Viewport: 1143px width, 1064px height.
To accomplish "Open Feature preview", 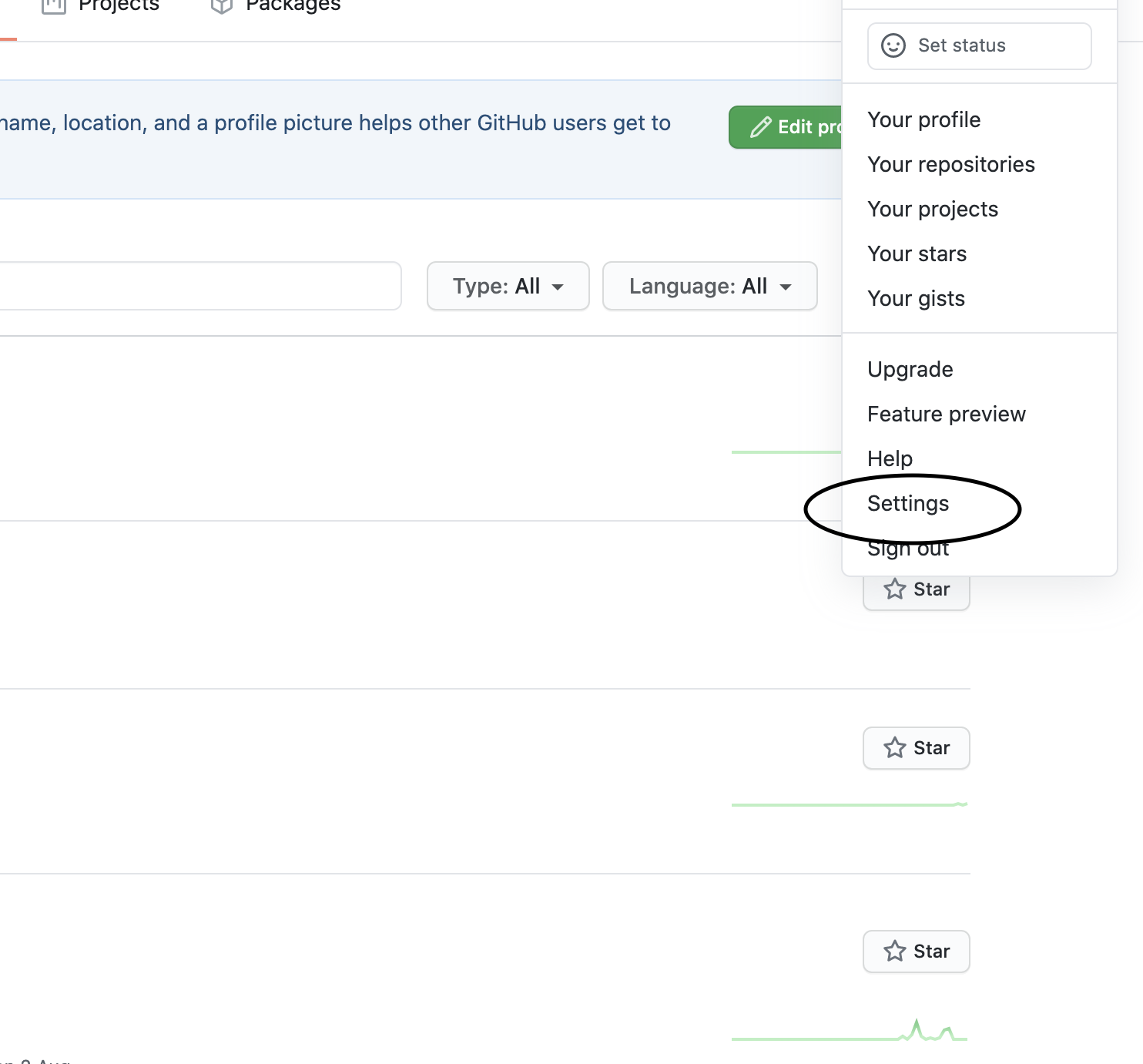I will click(x=946, y=415).
